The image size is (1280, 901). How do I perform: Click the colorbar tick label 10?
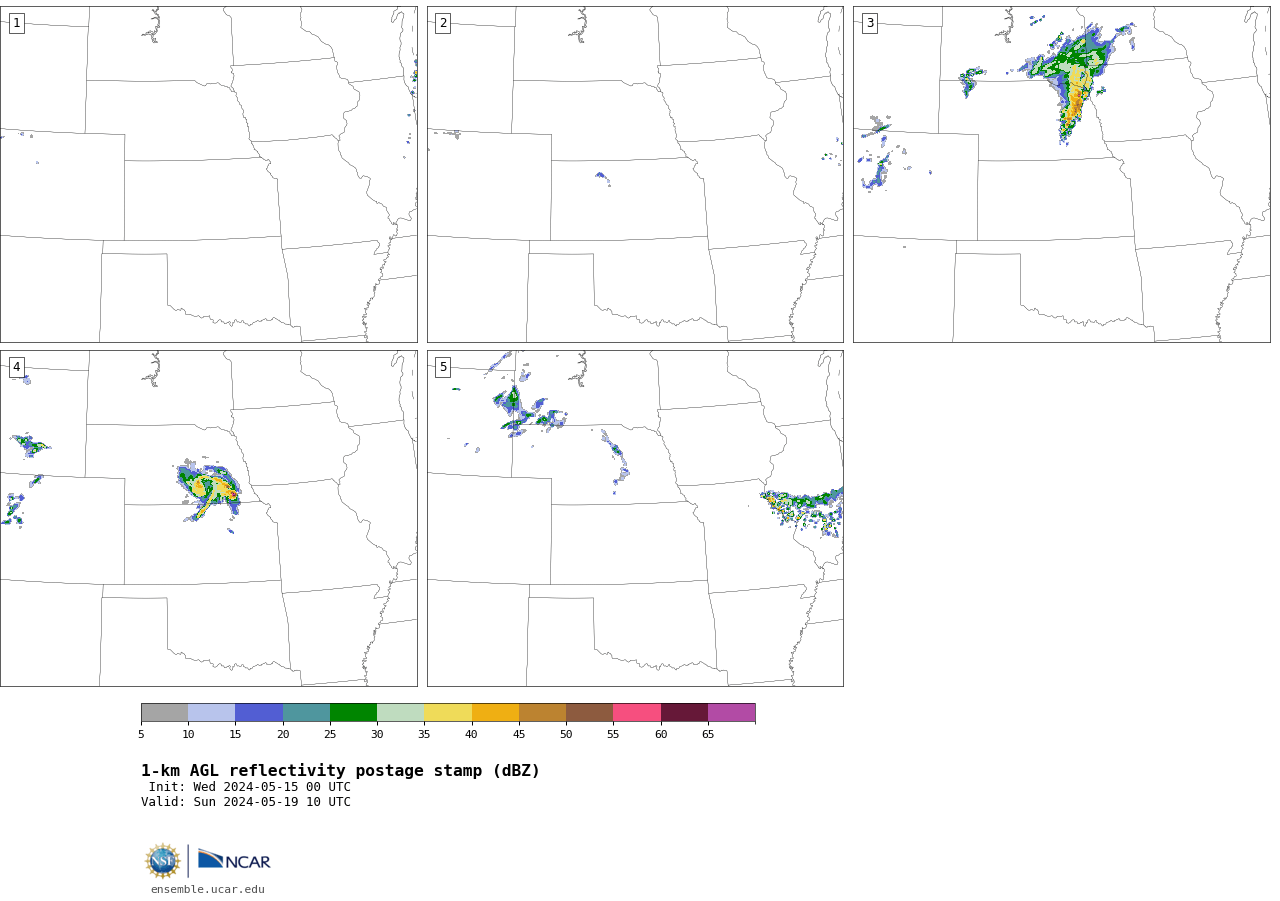click(188, 735)
